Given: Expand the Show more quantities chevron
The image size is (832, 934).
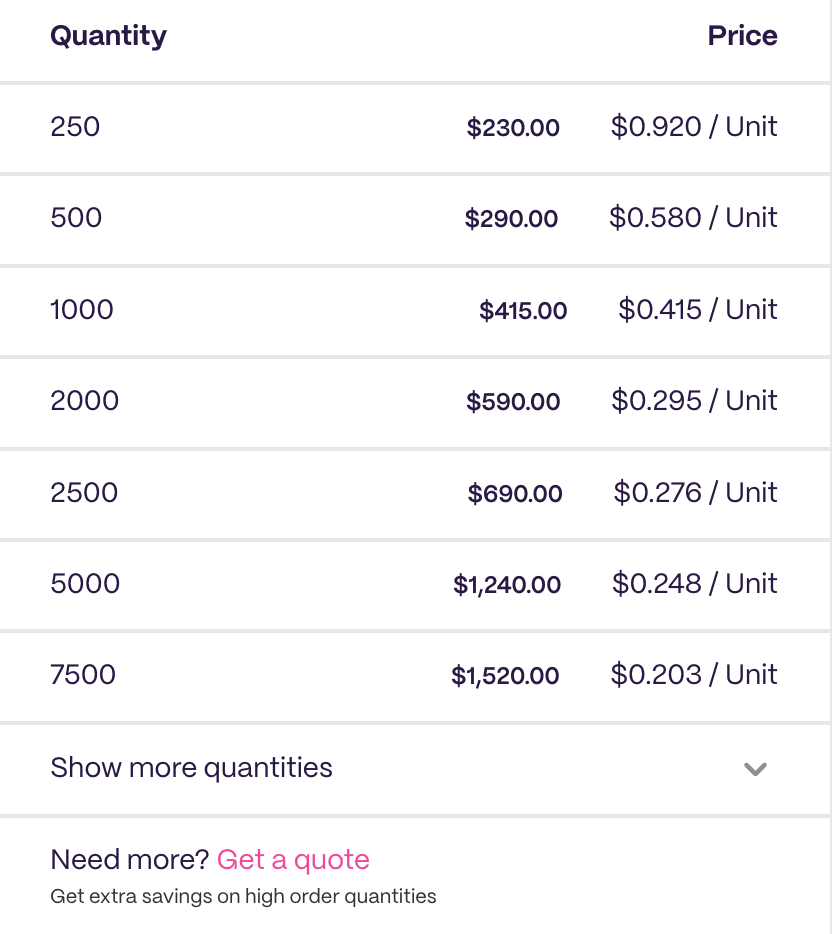Looking at the screenshot, I should (755, 769).
